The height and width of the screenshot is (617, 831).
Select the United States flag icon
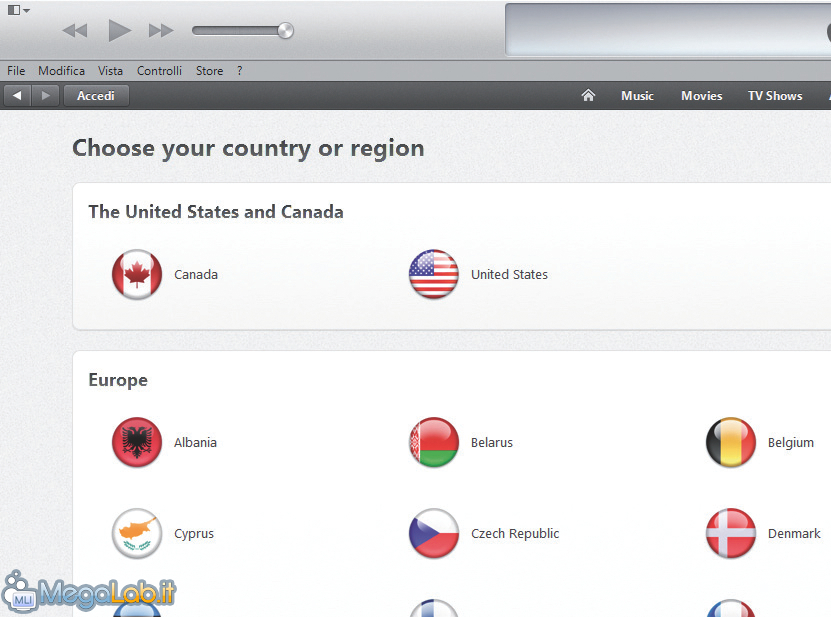[x=434, y=275]
